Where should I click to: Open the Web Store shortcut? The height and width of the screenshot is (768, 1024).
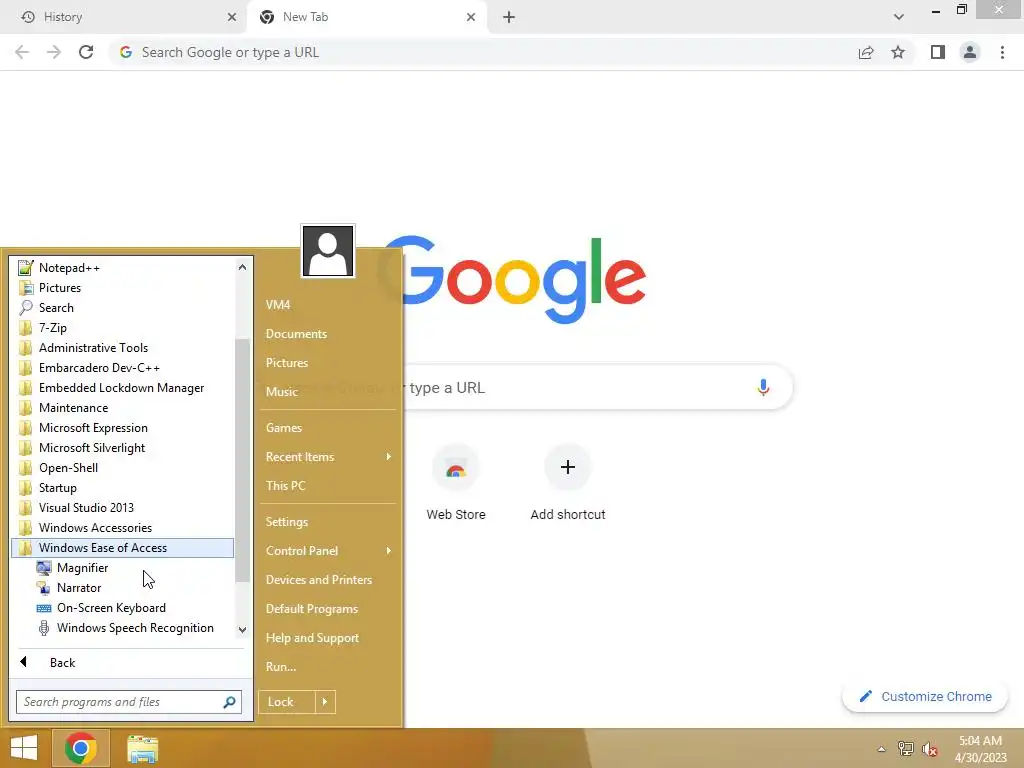click(x=456, y=482)
